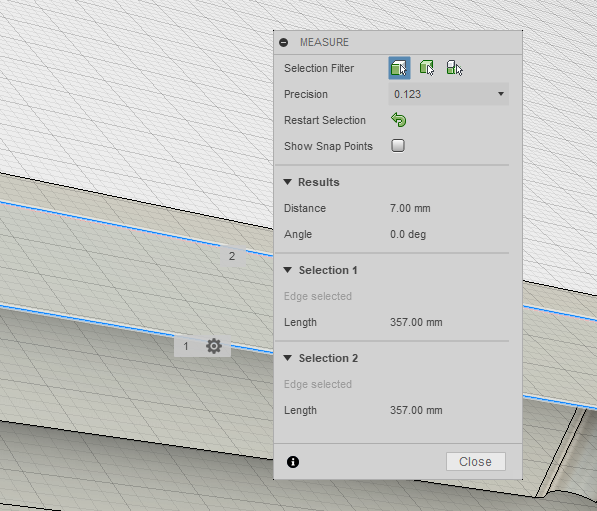Viewport: 597px width, 511px height.
Task: Click the Angle value 0.0 deg
Action: point(408,234)
